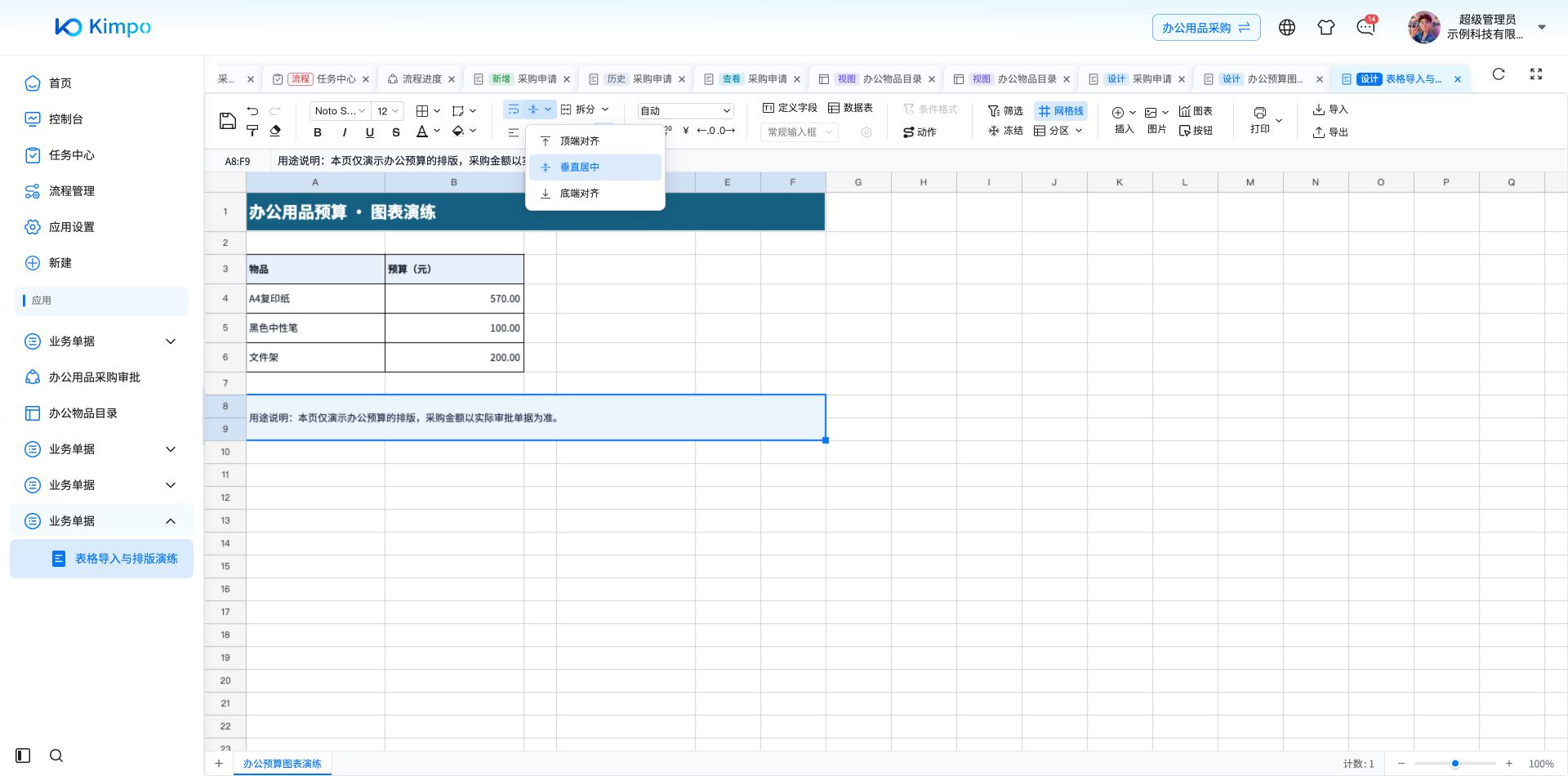Click the refresh icon near tabs

click(x=1499, y=74)
